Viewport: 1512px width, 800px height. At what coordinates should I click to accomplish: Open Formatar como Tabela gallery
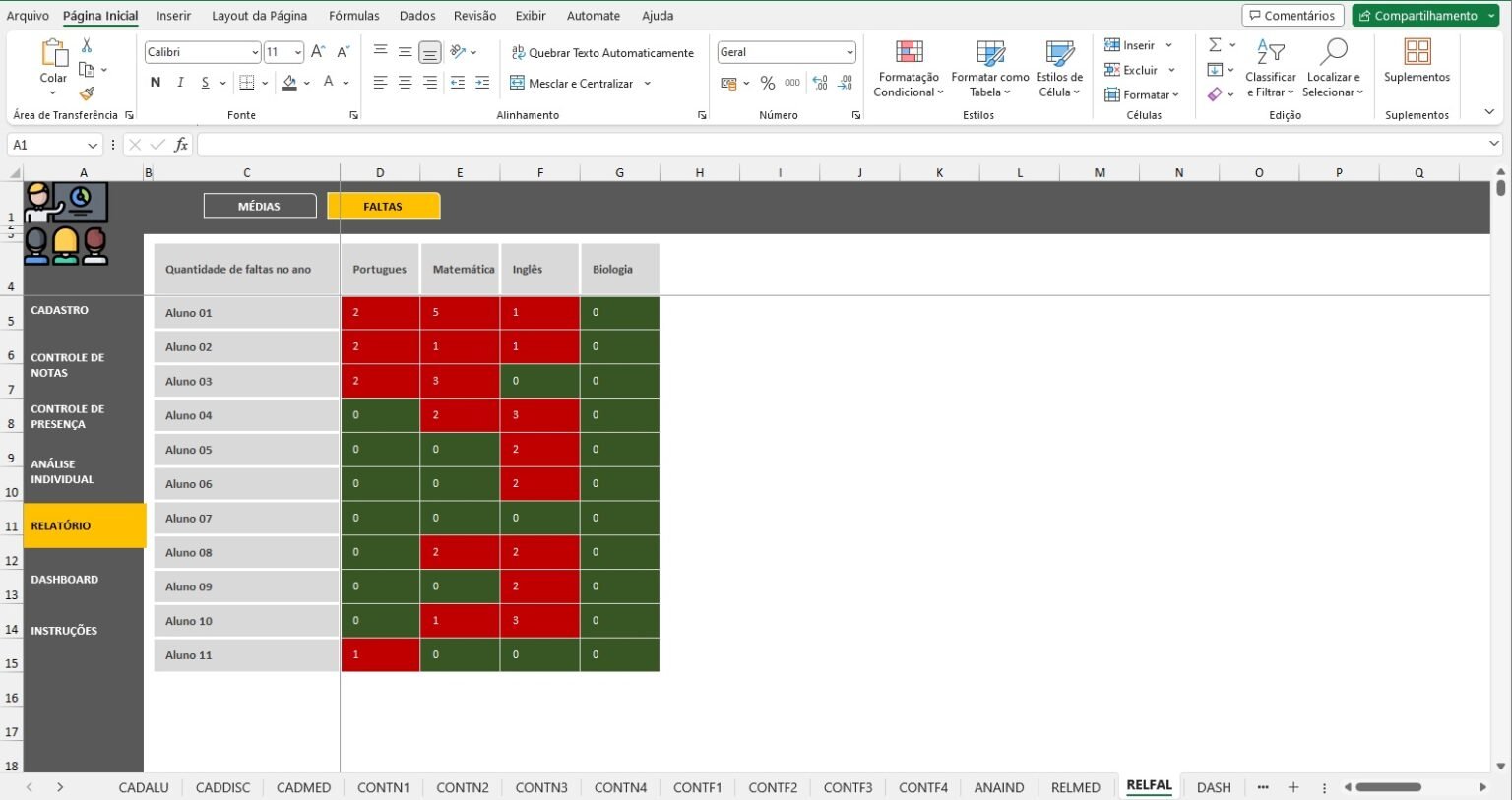990,69
